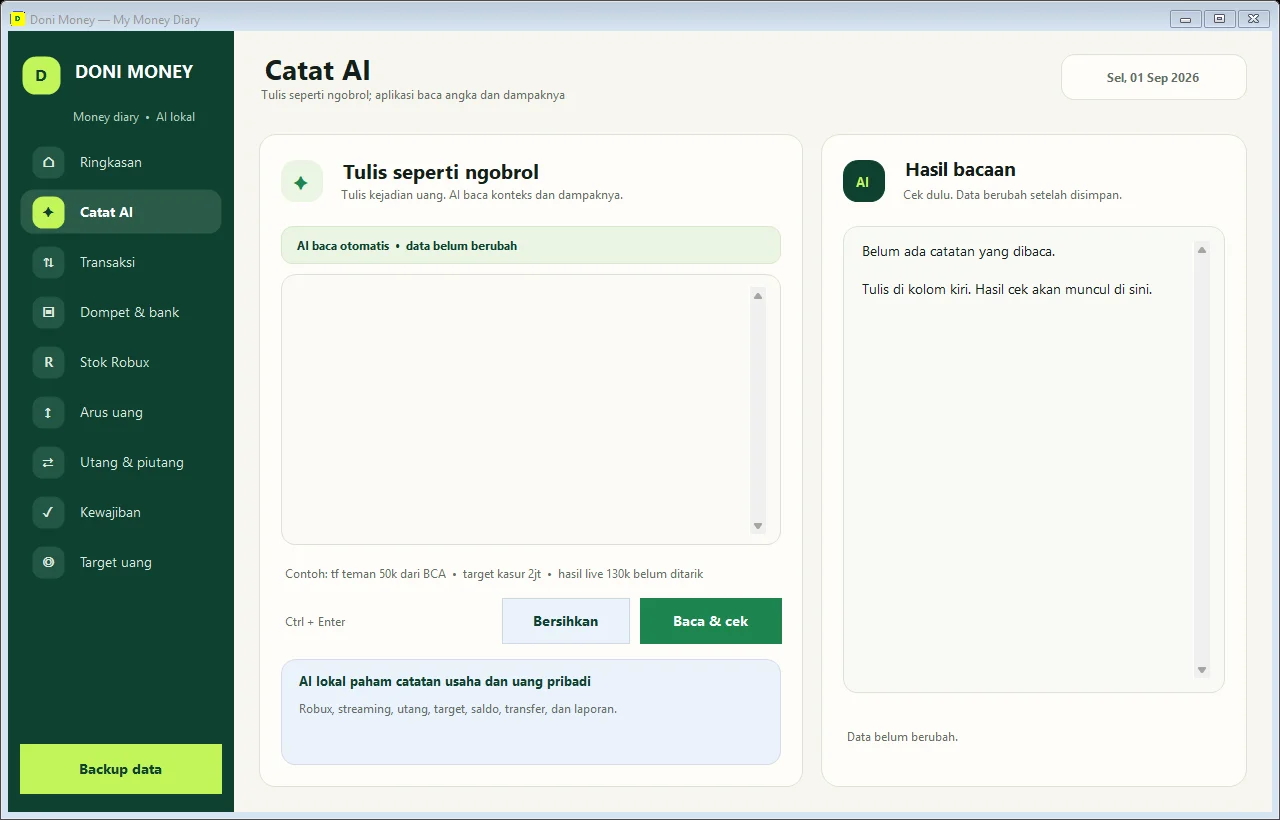Click the Hasil bacaan scrollbar up arrow
This screenshot has height=820, width=1280.
click(x=1202, y=250)
